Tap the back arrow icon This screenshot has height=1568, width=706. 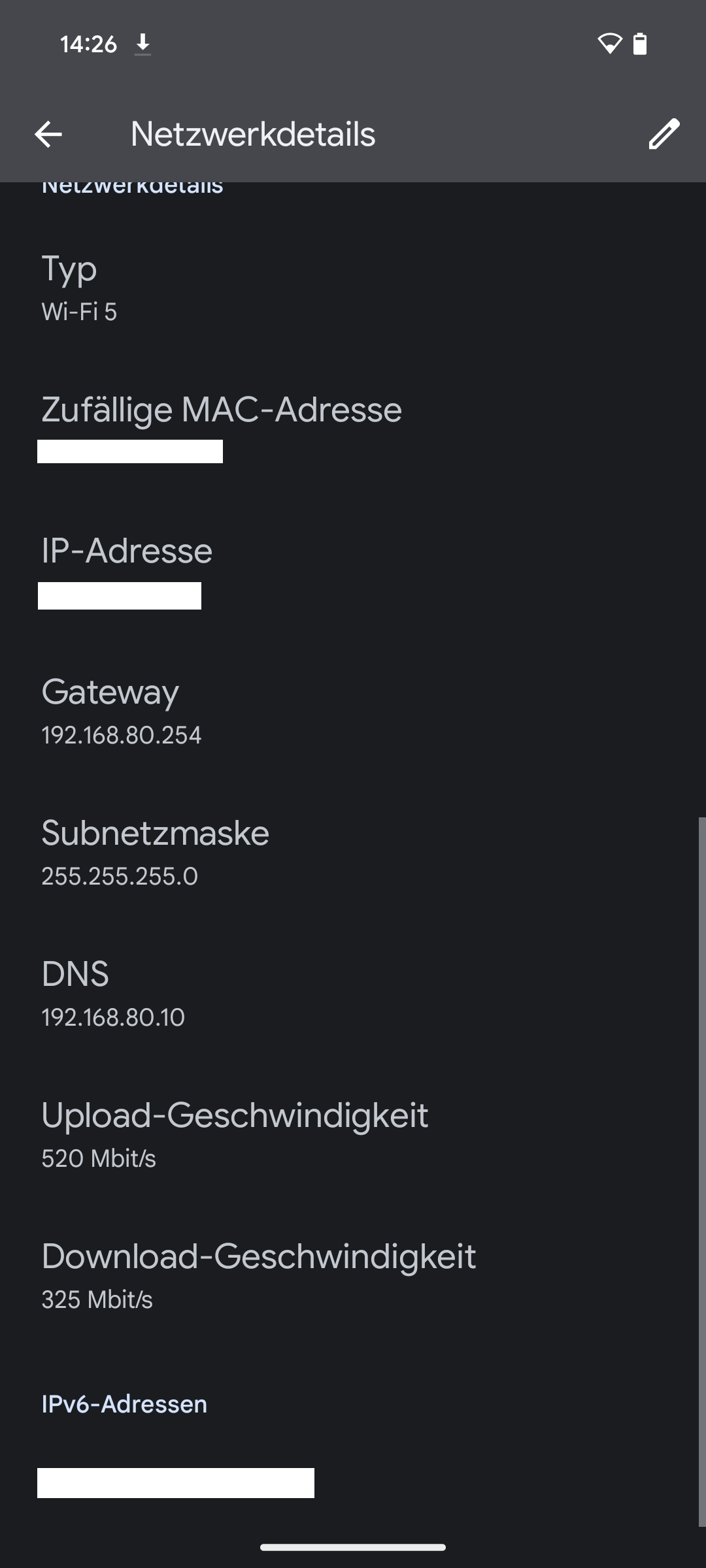48,135
